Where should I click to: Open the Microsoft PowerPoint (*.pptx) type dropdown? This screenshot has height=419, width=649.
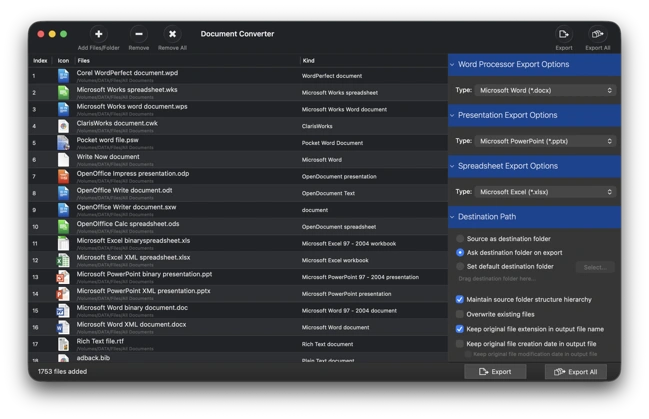pyautogui.click(x=545, y=141)
